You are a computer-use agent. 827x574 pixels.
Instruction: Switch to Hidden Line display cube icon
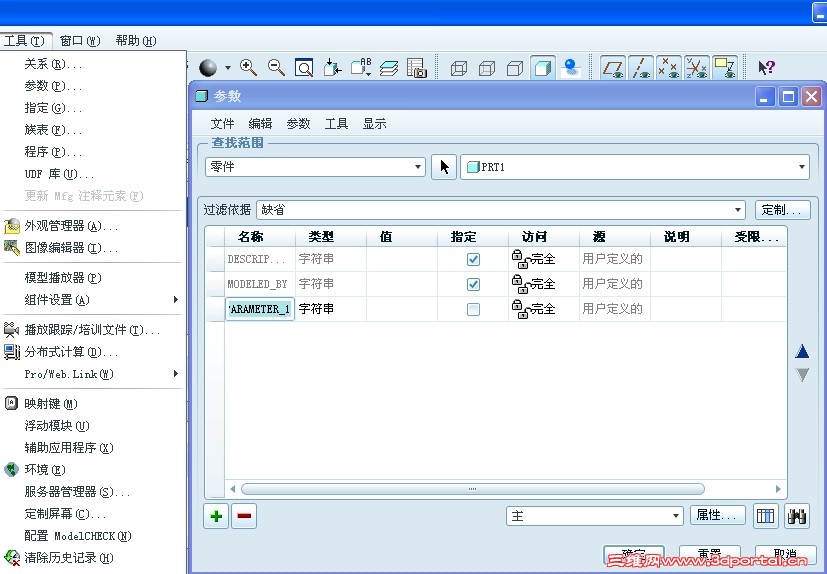click(x=487, y=68)
